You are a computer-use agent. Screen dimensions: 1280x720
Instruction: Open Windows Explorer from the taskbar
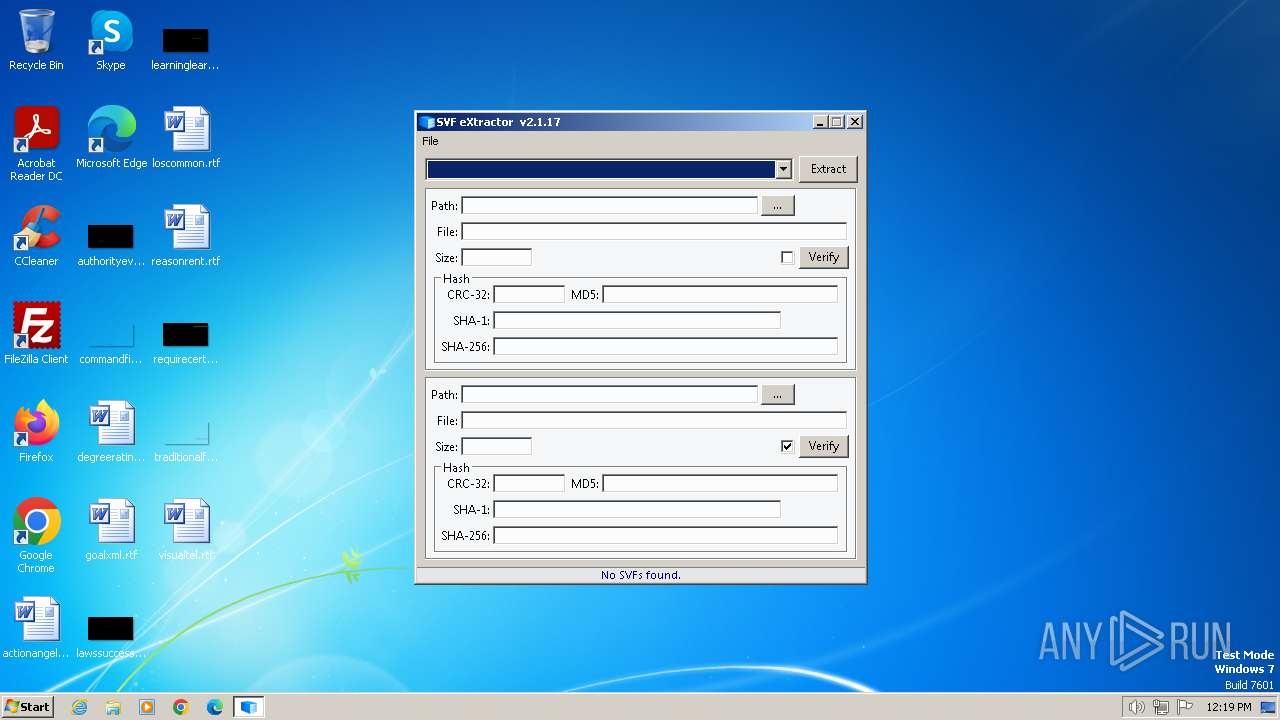point(113,707)
